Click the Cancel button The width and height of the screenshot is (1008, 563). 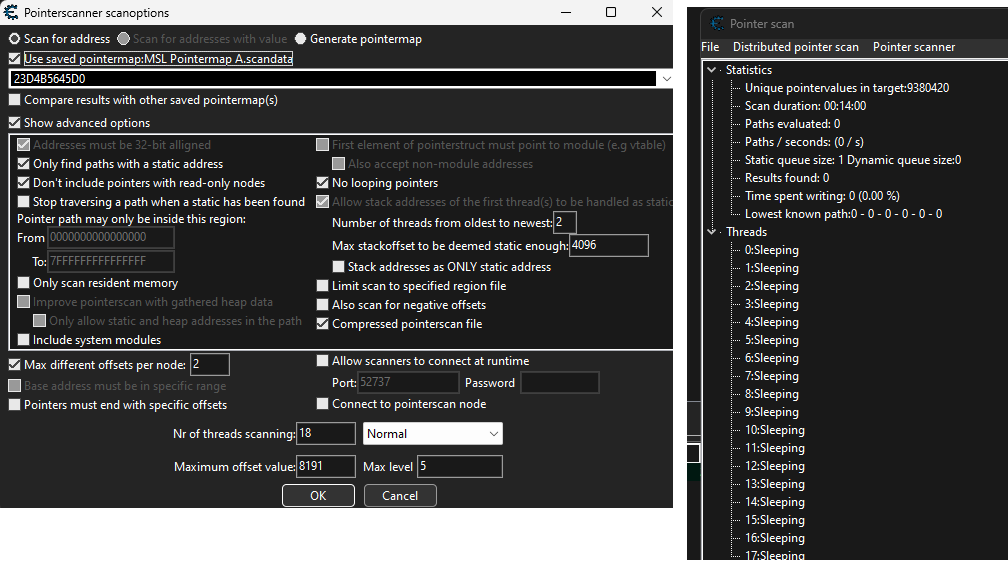tap(400, 496)
